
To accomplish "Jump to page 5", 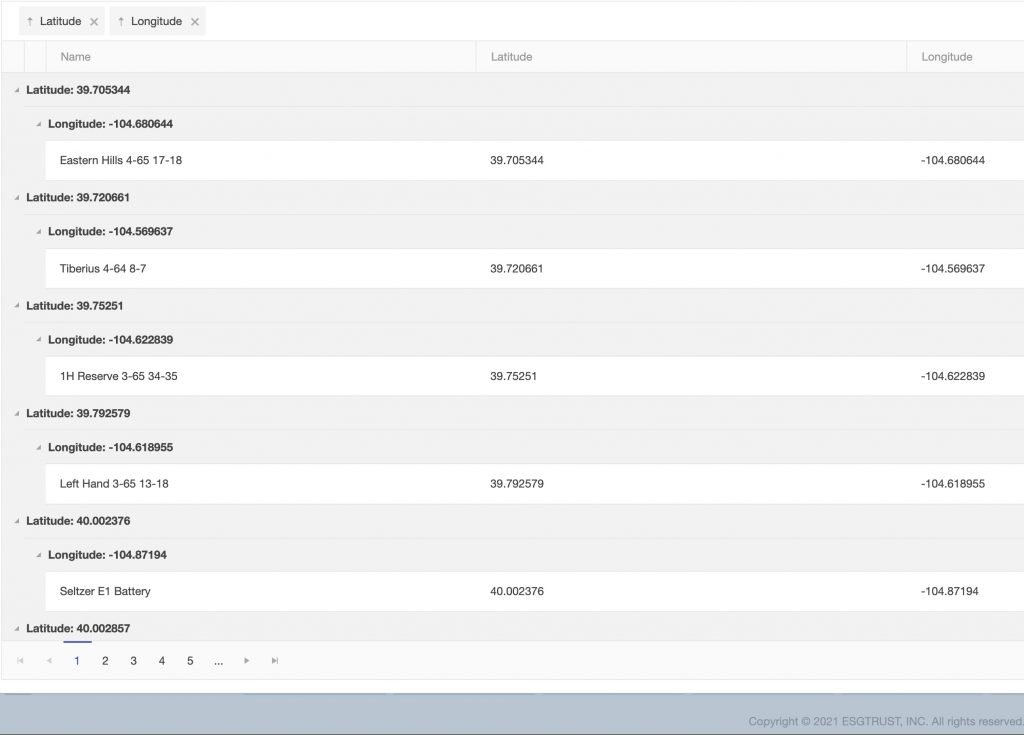I will (190, 661).
